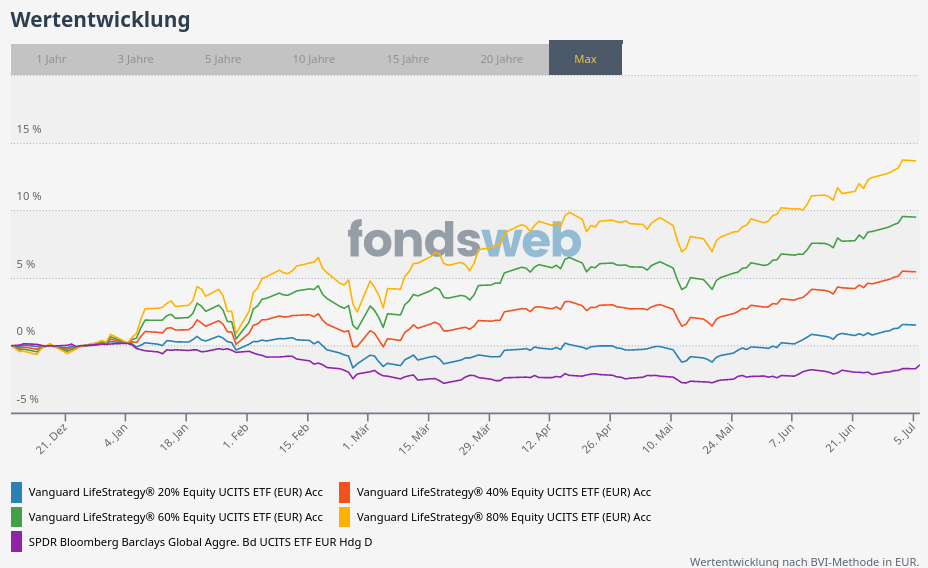Switch to the 20 Jahre tab

(x=502, y=59)
